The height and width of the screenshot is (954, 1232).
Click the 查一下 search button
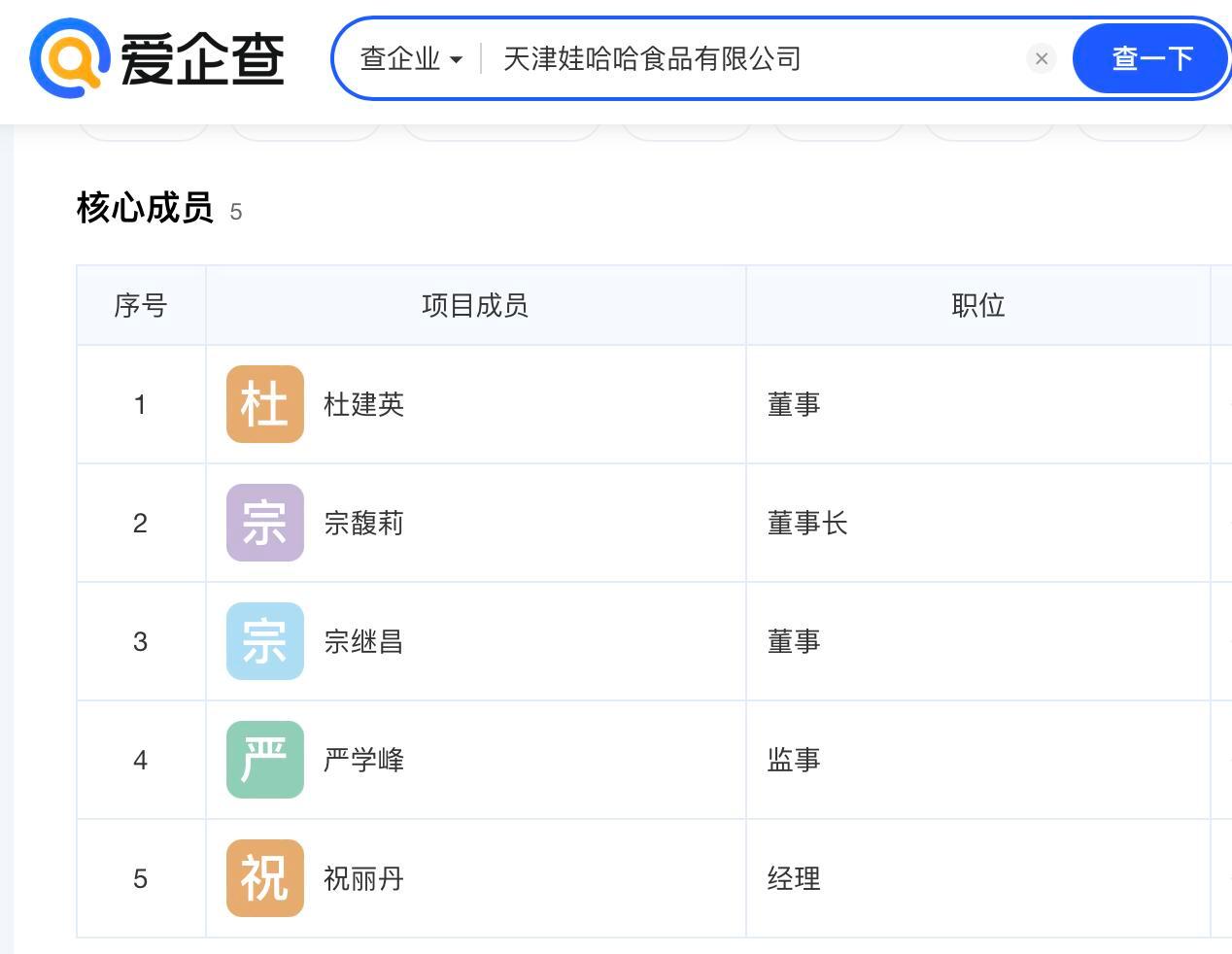1151,58
